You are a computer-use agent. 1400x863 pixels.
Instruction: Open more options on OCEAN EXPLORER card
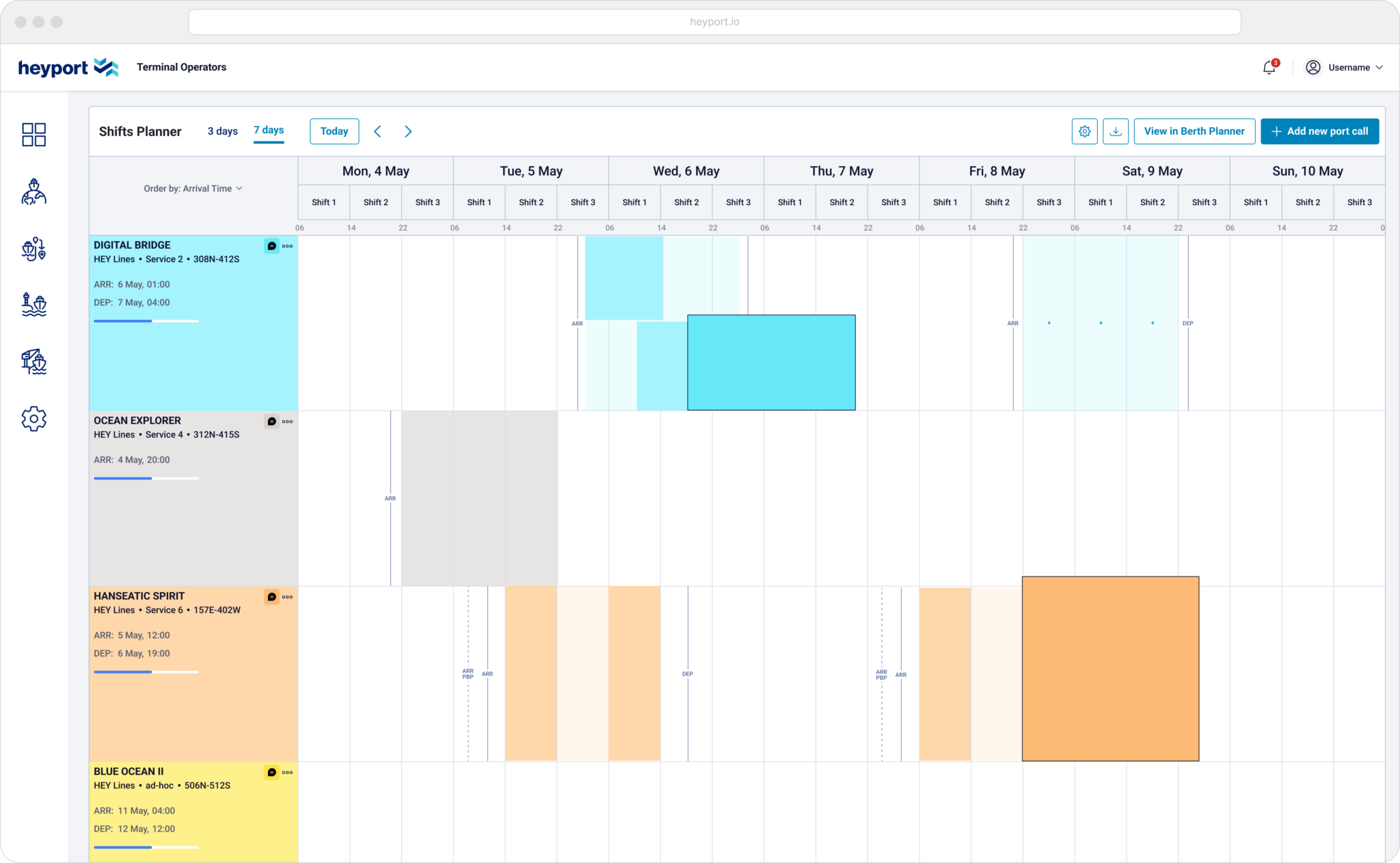[x=288, y=422]
